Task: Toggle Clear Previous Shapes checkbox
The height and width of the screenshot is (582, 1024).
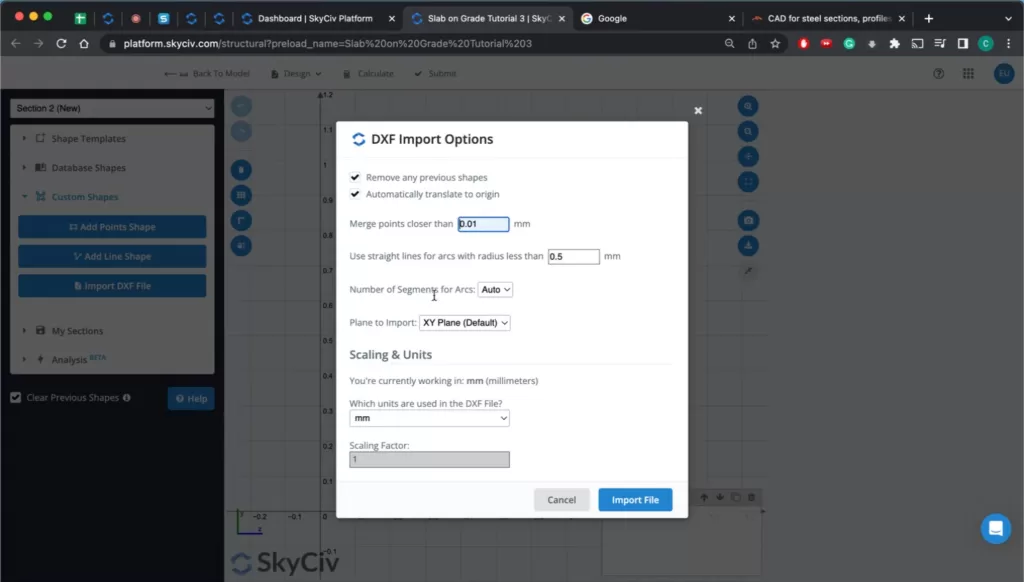Action: pyautogui.click(x=16, y=397)
